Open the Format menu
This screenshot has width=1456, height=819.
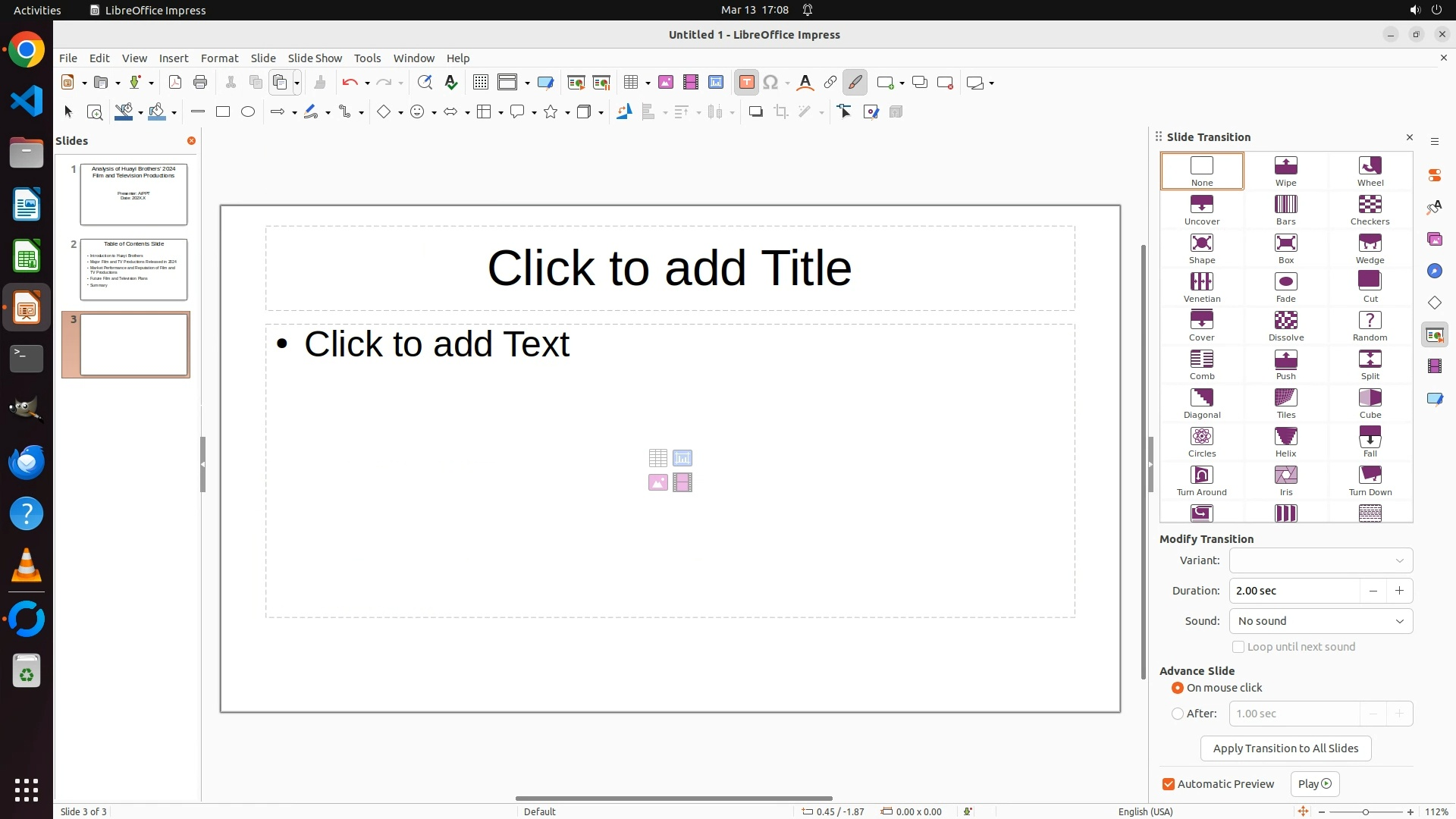coord(219,58)
